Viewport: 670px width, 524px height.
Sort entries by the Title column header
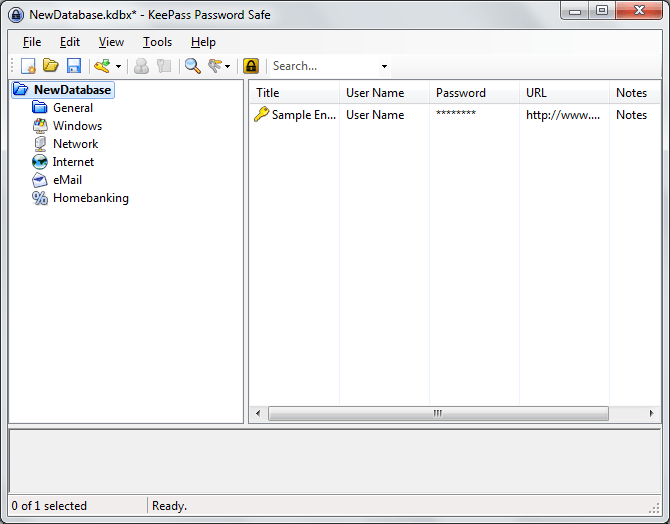(x=294, y=93)
